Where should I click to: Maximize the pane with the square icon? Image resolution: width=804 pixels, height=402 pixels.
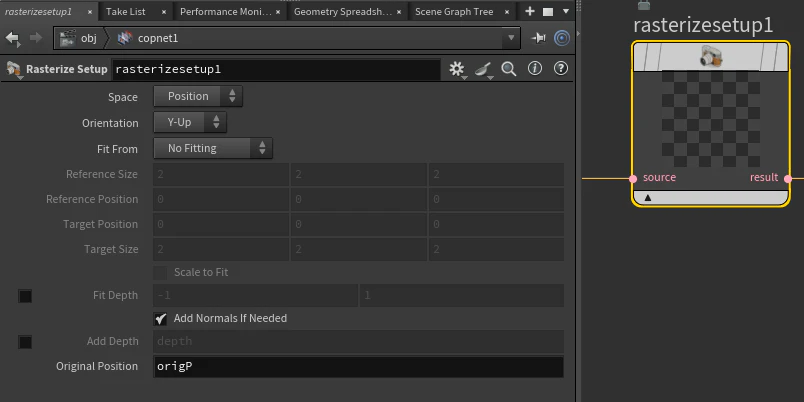[x=548, y=11]
